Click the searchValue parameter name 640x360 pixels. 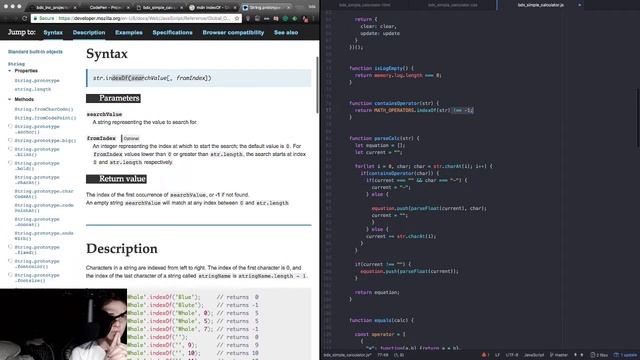[104, 114]
